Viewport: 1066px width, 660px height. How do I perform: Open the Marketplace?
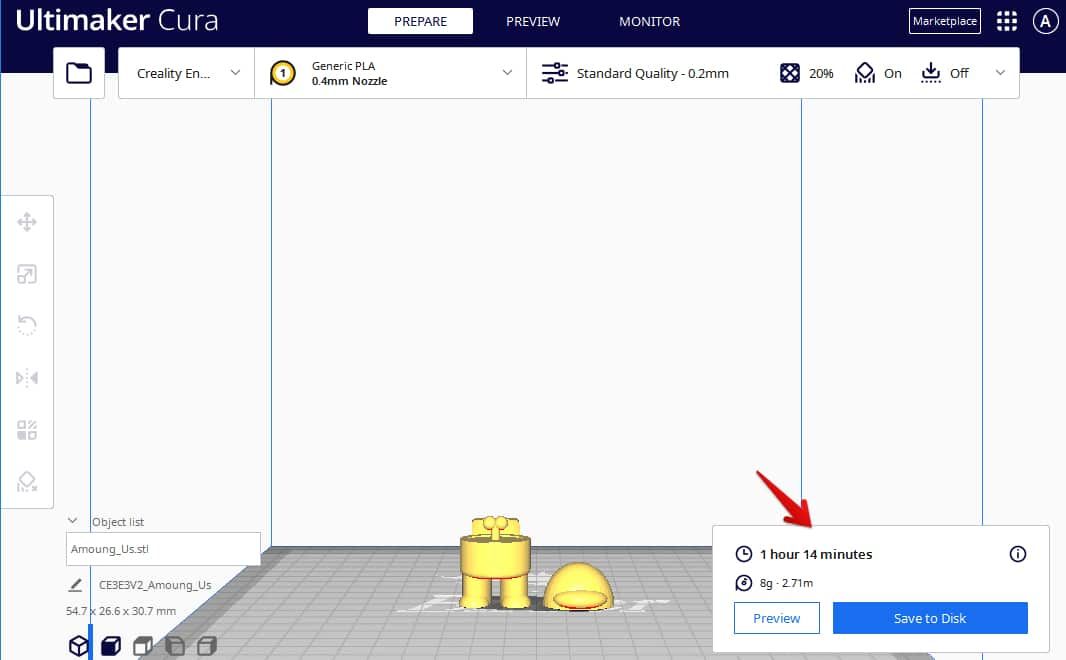(x=944, y=20)
